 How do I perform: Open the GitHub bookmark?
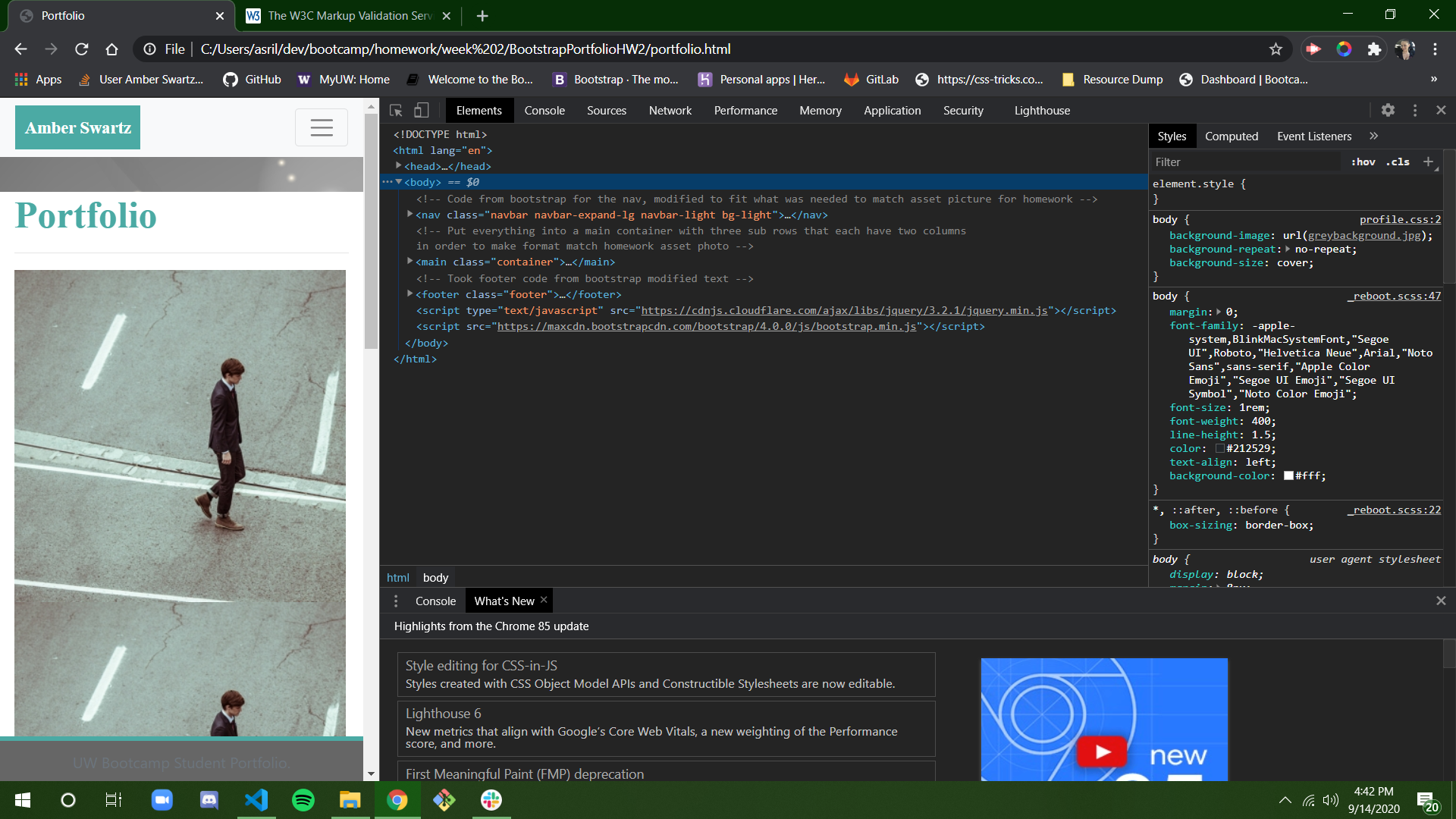[253, 80]
